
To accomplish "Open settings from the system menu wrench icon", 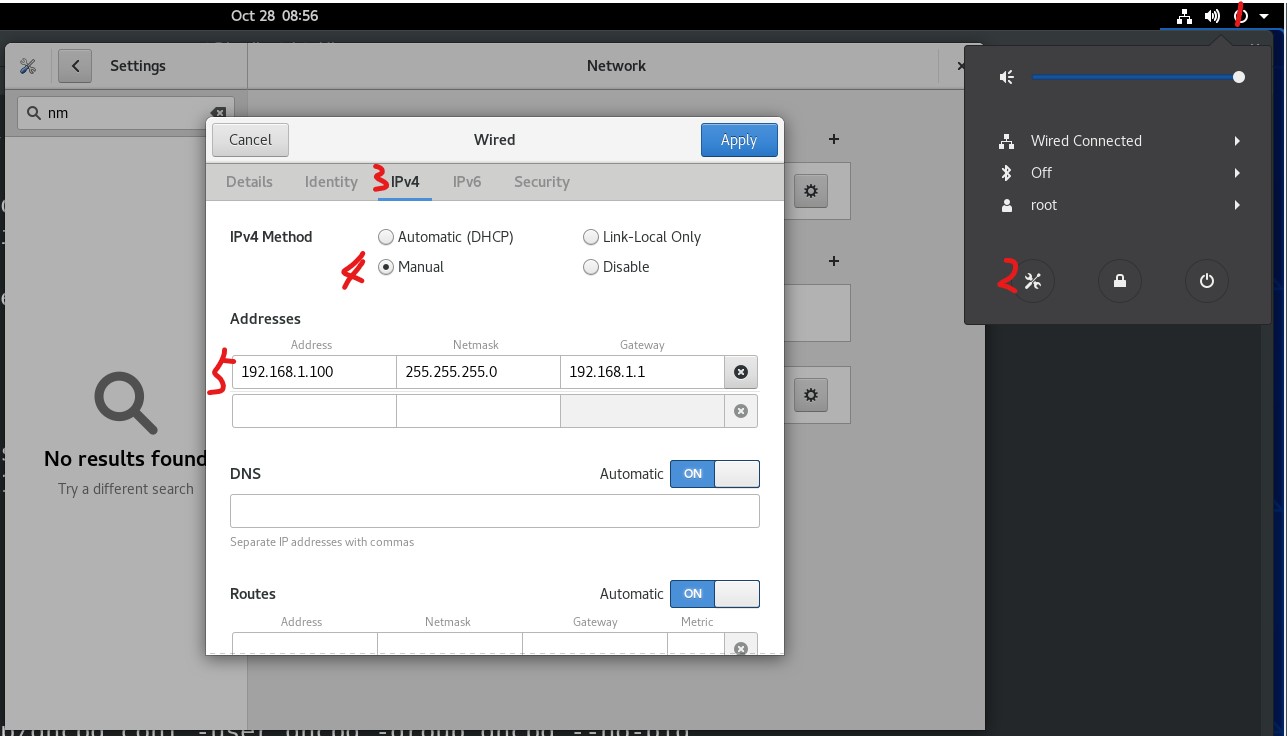I will pyautogui.click(x=1033, y=281).
